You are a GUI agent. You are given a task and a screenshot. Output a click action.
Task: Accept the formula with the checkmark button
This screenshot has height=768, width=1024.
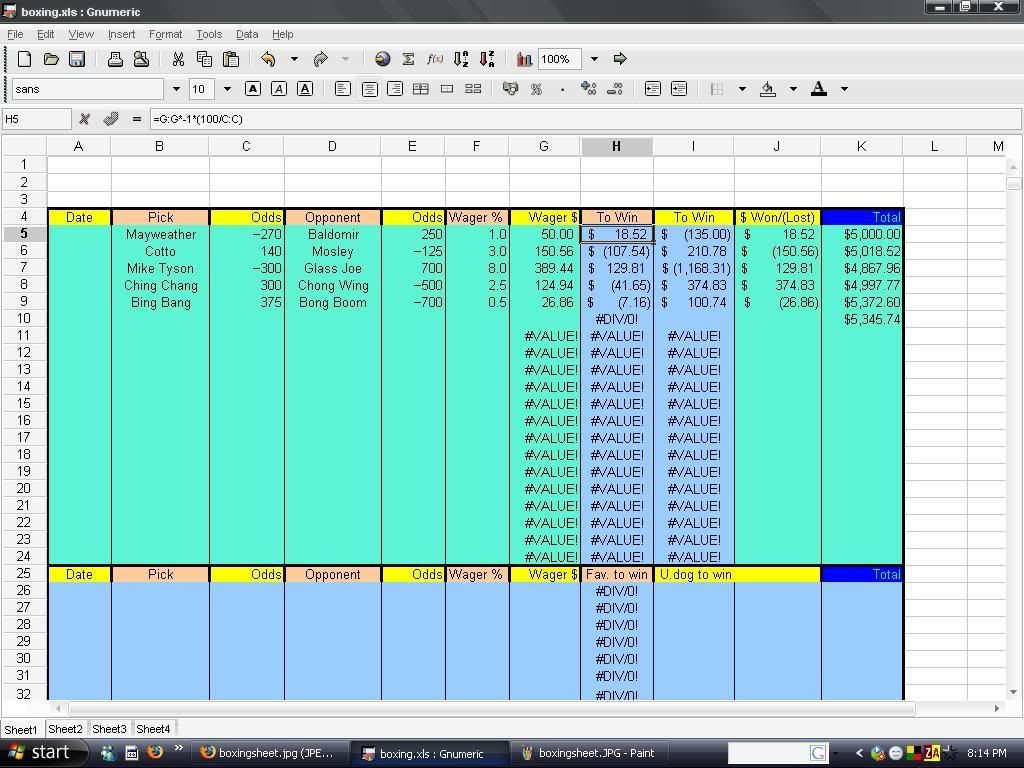(111, 119)
